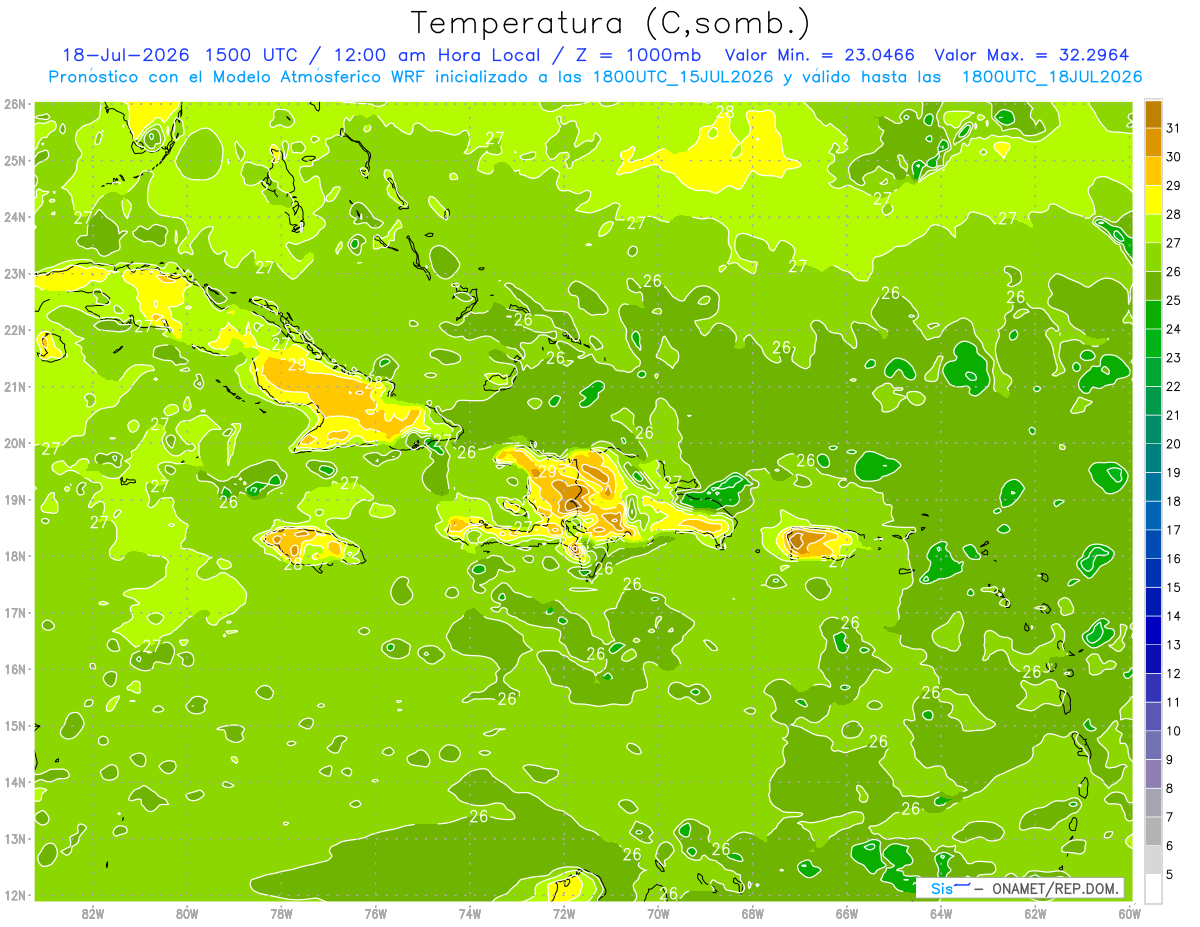
Task: Pick the green legend swatch between 24 and 25
Action: pos(1153,314)
